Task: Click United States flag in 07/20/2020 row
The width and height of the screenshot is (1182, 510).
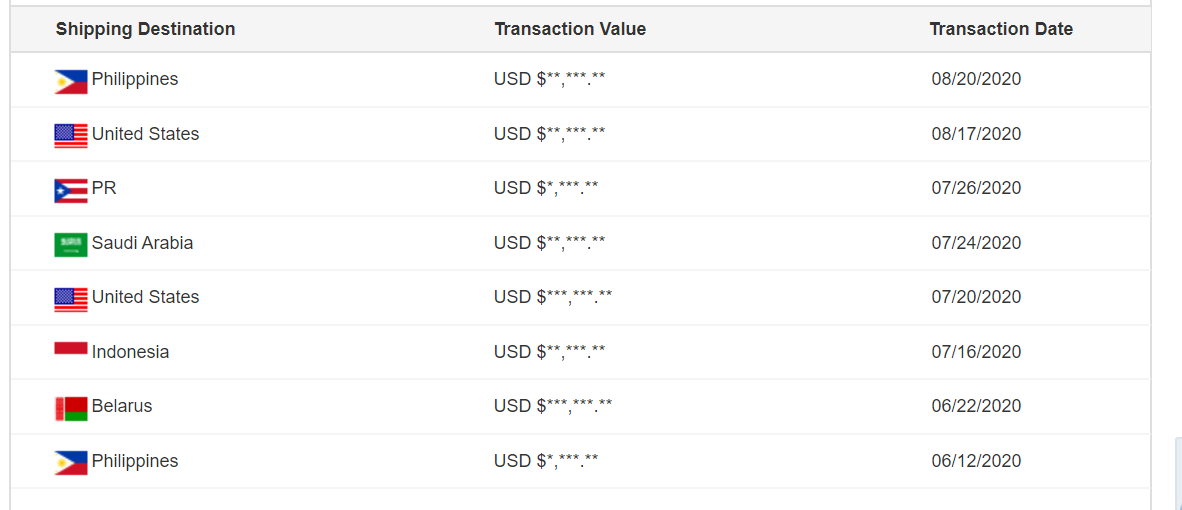Action: [71, 300]
